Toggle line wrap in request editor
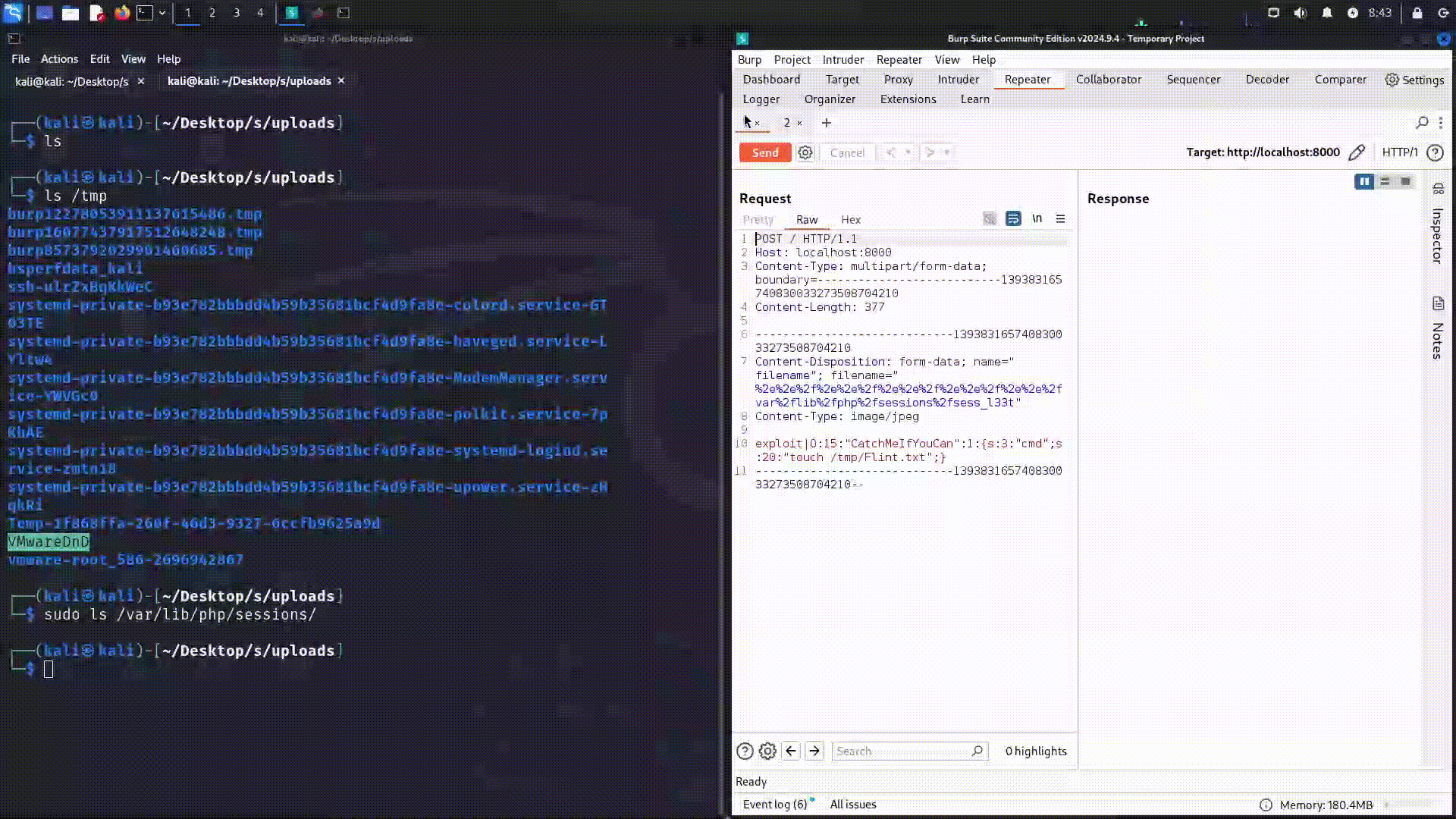This screenshot has width=1456, height=819. [1013, 218]
